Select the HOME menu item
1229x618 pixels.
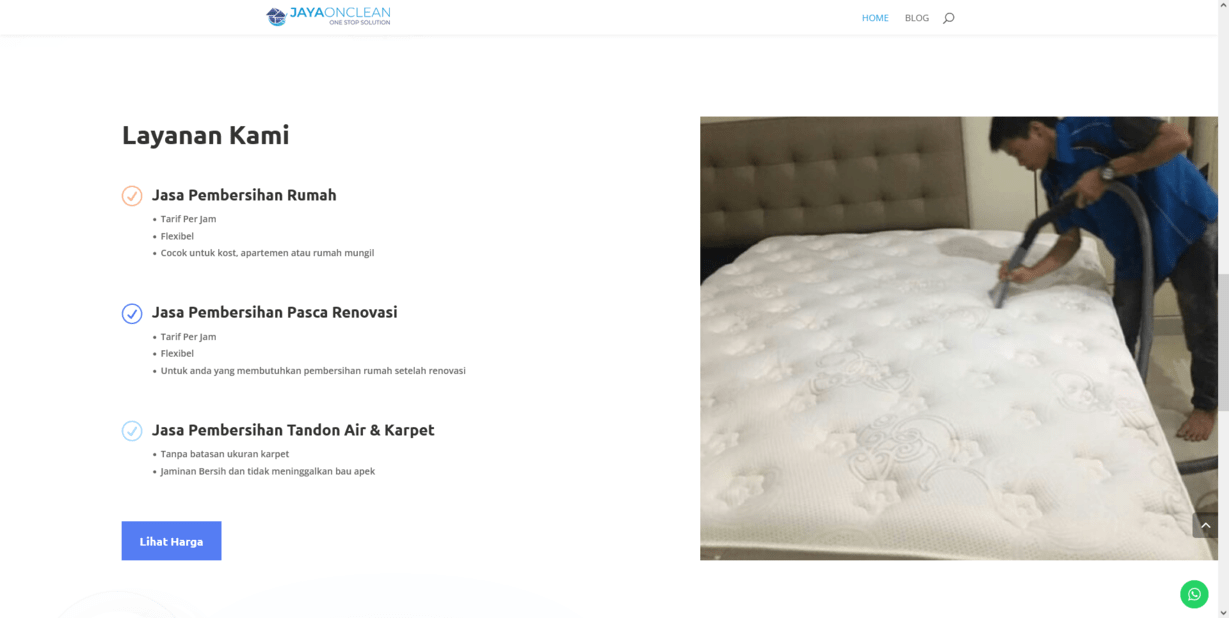click(x=875, y=18)
